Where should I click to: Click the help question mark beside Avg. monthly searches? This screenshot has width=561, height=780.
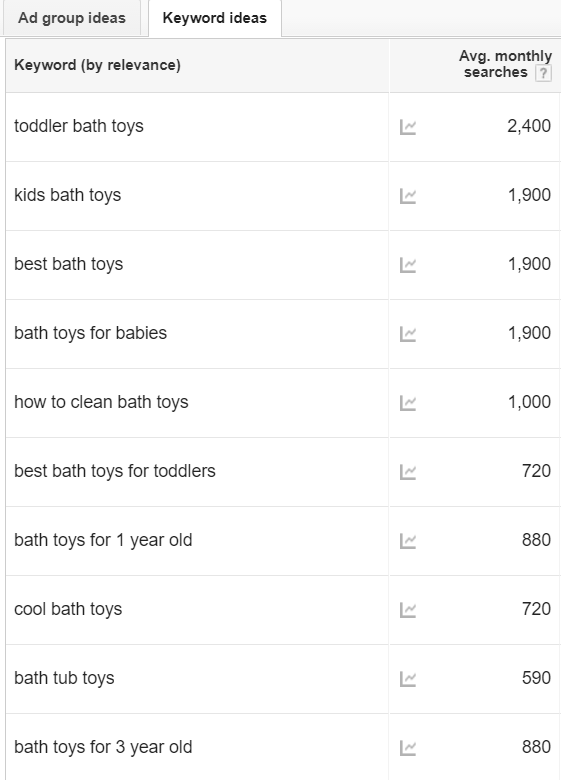[543, 74]
